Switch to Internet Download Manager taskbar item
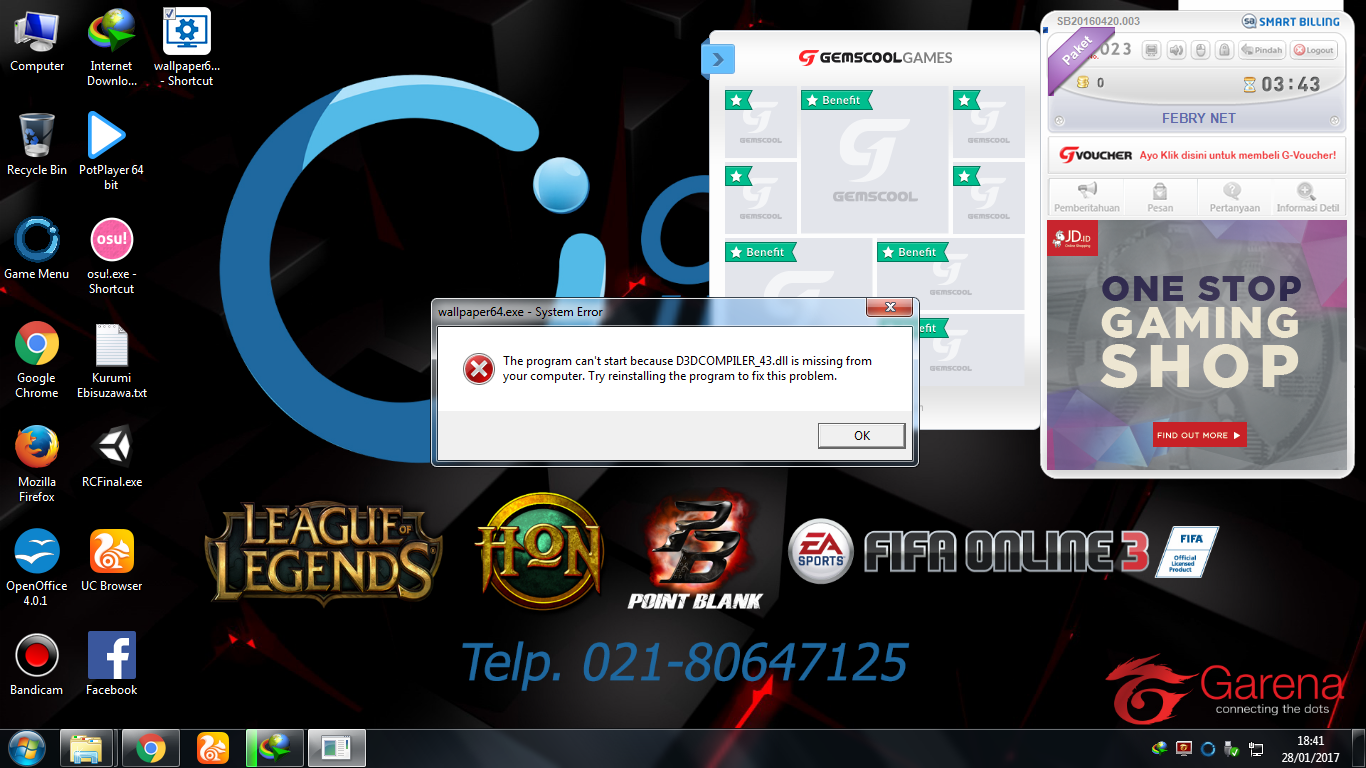The height and width of the screenshot is (768, 1366). click(x=274, y=748)
